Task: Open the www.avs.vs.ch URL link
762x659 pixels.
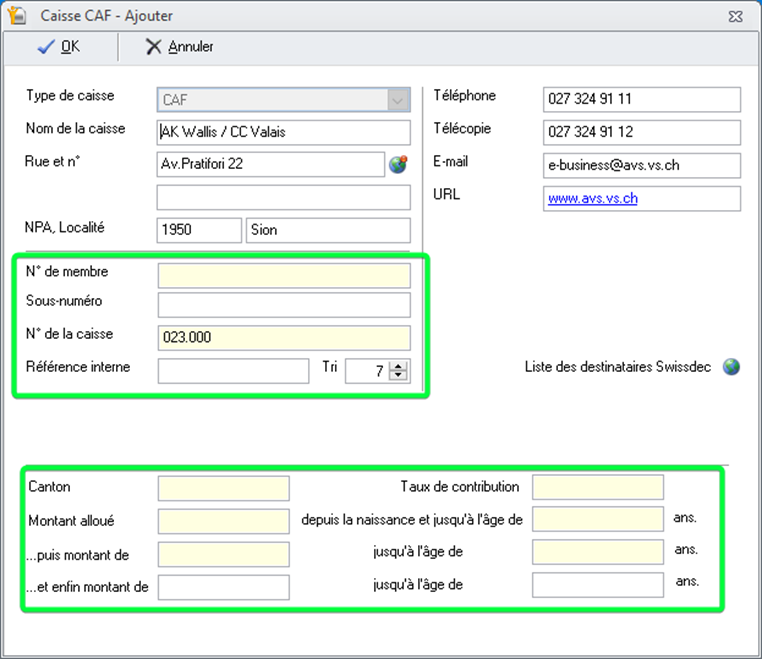Action: pos(592,198)
